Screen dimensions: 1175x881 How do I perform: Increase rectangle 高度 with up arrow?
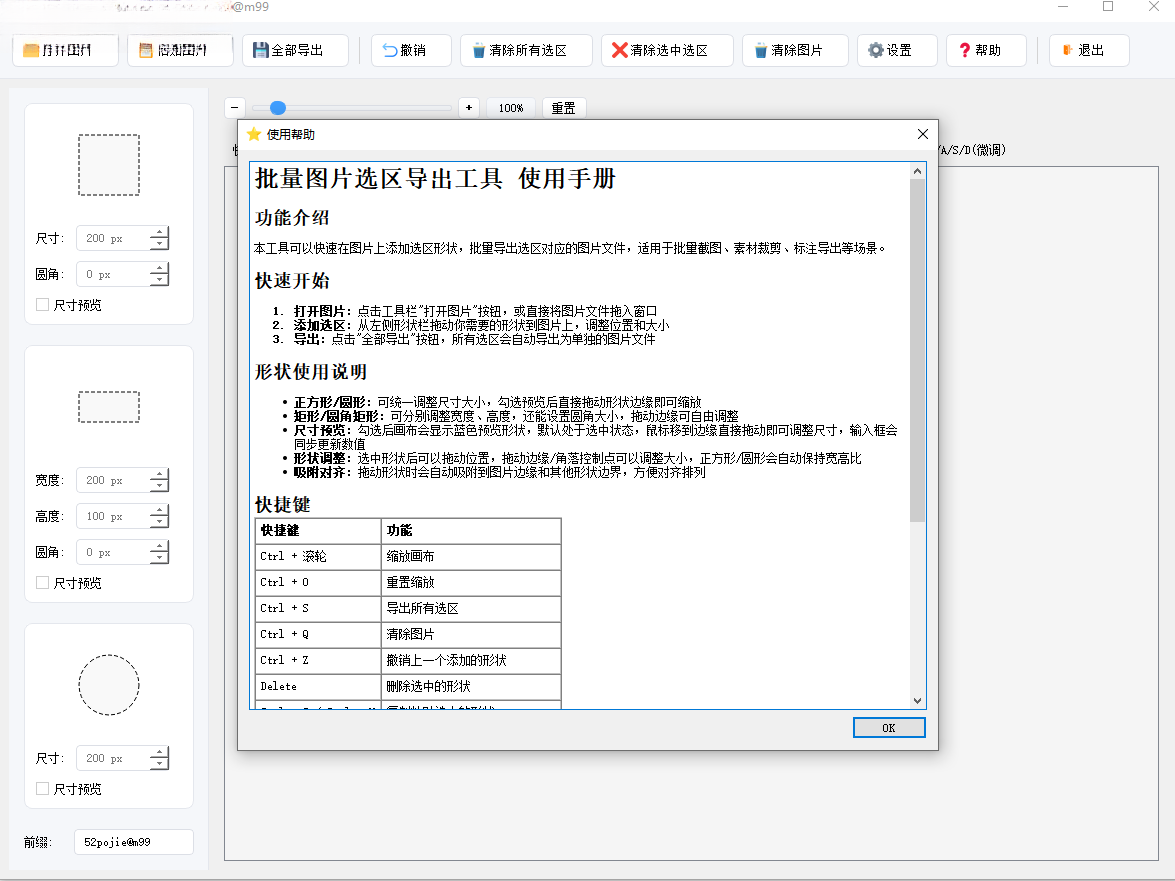coord(159,510)
